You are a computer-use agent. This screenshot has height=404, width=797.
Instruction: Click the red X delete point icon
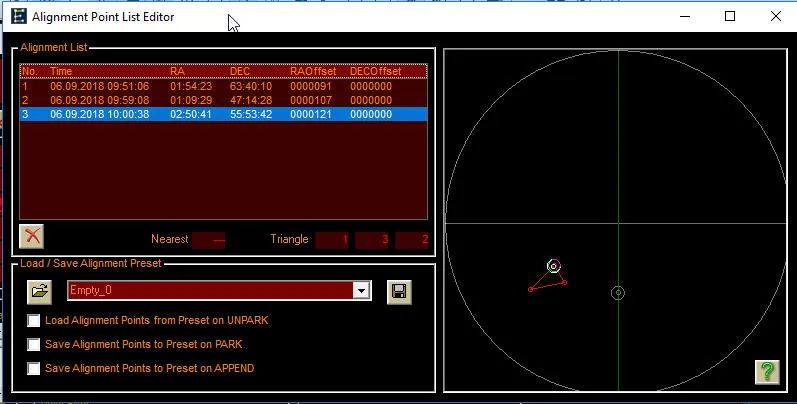(32, 236)
